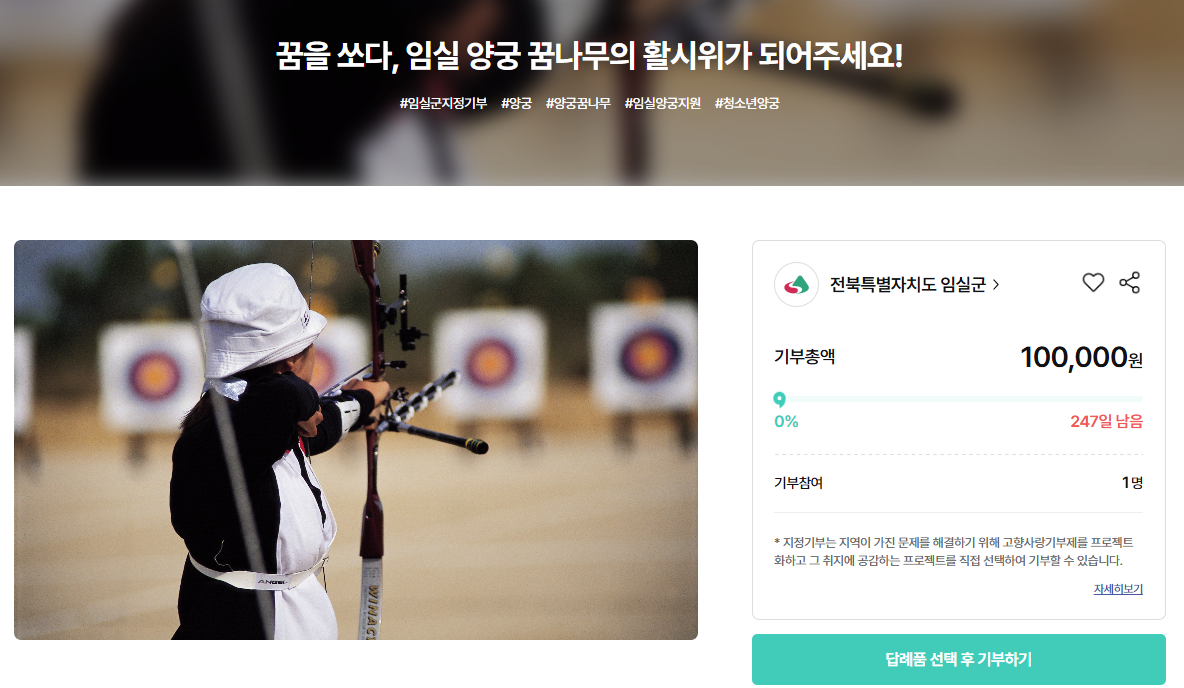Click the archery photo thumbnail

pos(356,440)
